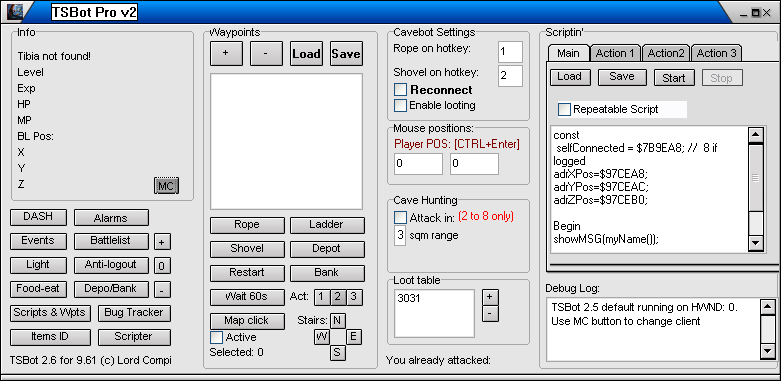The width and height of the screenshot is (781, 381).
Task: Add Wait 60s waypoint
Action: (x=247, y=297)
